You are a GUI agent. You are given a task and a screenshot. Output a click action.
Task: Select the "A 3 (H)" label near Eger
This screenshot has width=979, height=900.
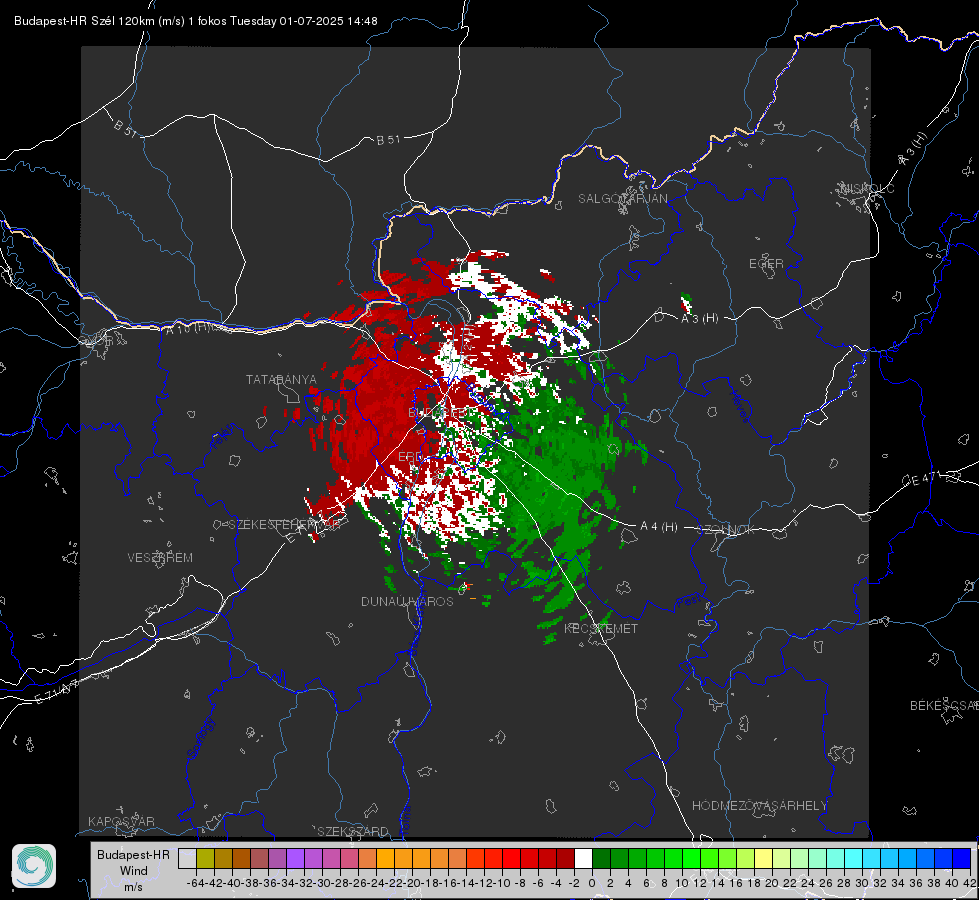(699, 319)
